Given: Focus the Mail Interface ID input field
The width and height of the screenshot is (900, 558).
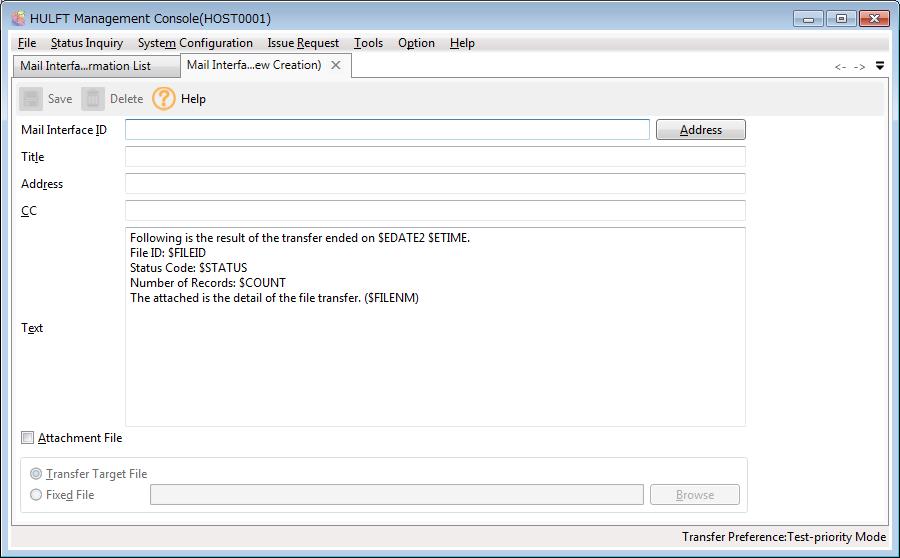Looking at the screenshot, I should [387, 130].
